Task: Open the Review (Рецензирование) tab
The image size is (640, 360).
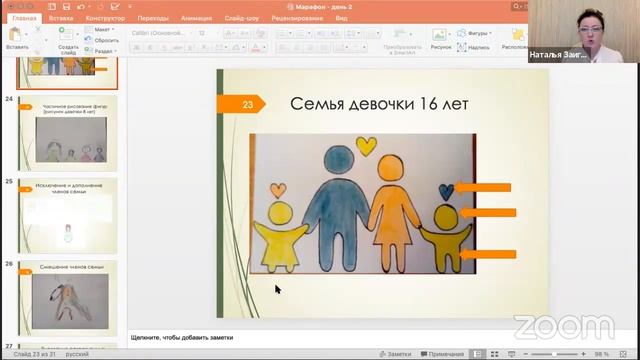Action: point(297,18)
